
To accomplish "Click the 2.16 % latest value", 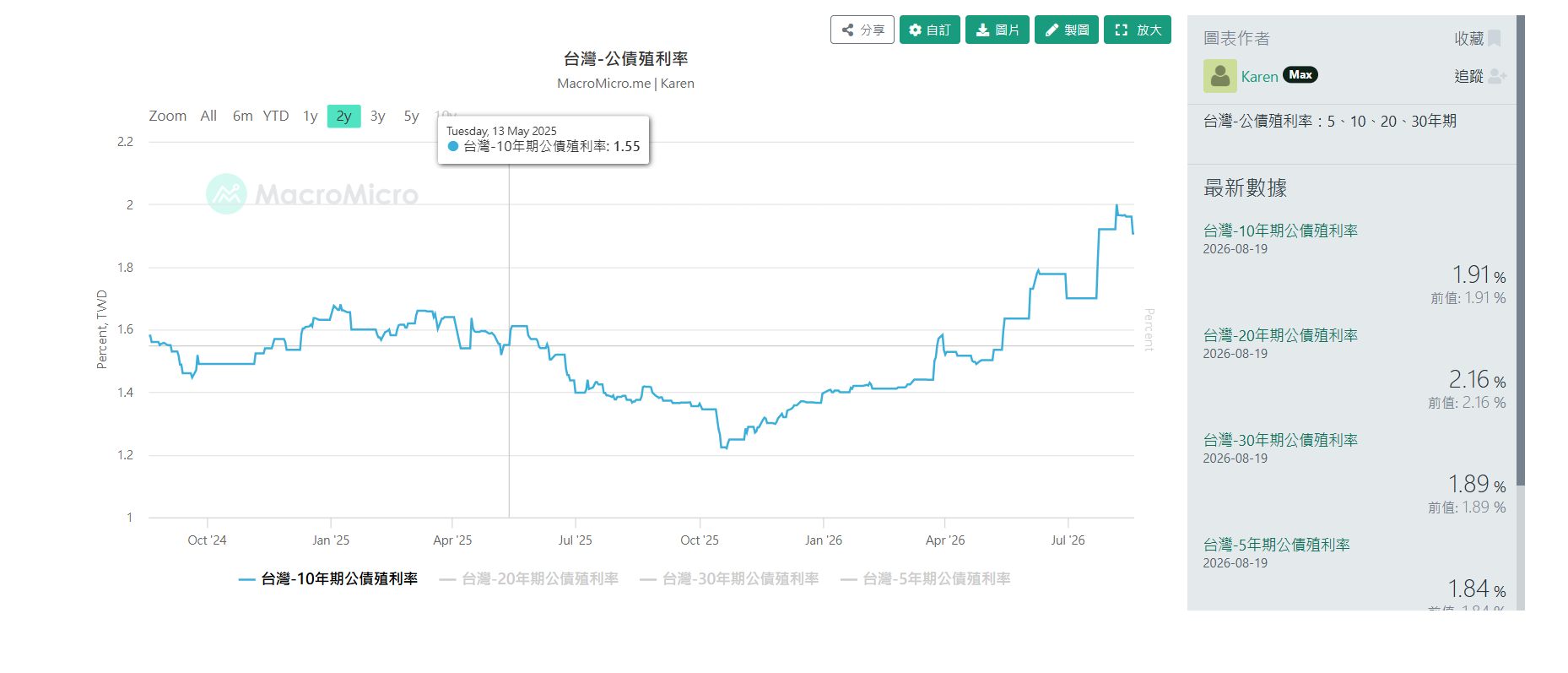I will (1477, 379).
